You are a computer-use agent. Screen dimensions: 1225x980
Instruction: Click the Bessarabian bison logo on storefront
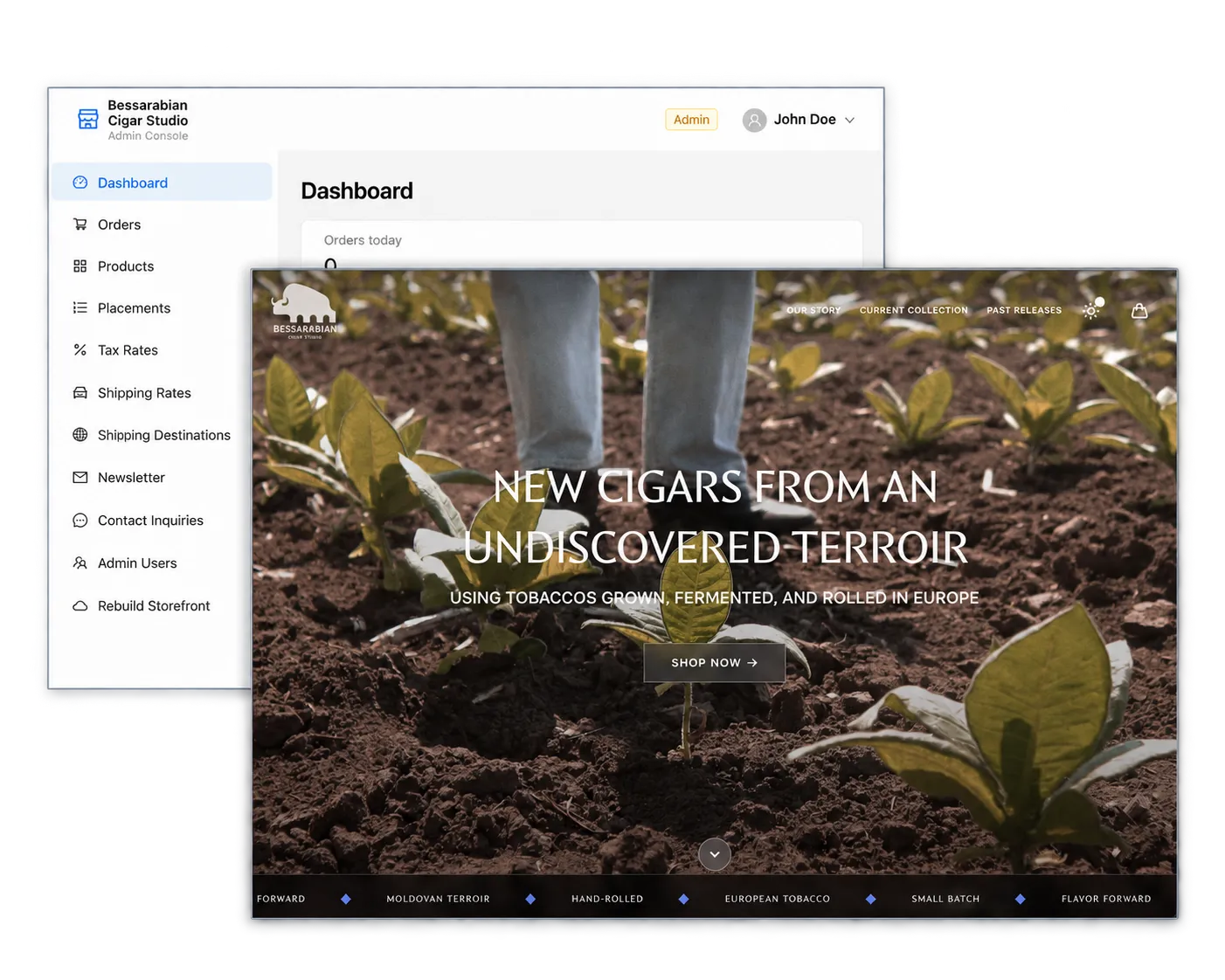pos(304,311)
